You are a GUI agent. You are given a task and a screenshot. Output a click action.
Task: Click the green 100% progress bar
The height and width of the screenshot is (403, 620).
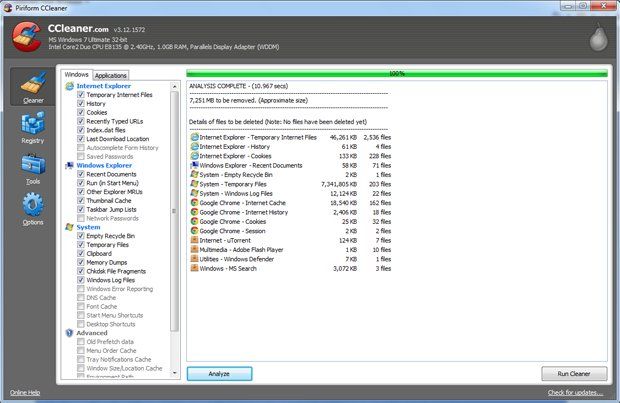coord(397,74)
